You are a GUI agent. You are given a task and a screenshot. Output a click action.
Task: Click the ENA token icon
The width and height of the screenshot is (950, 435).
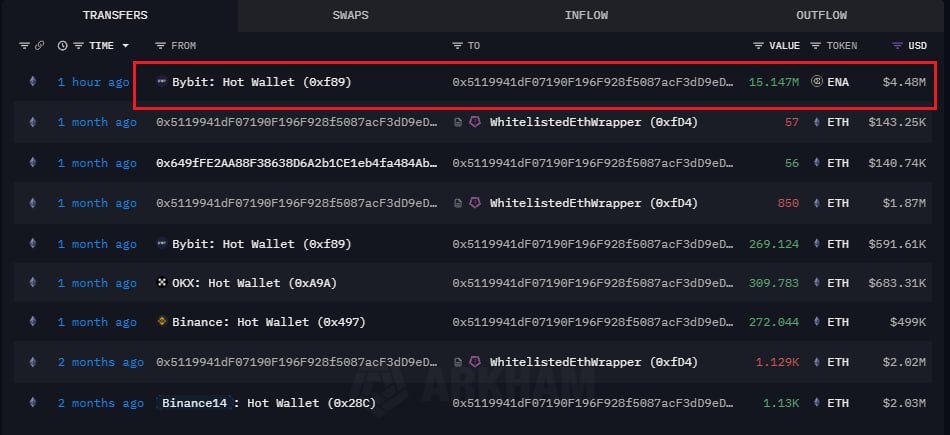816,82
